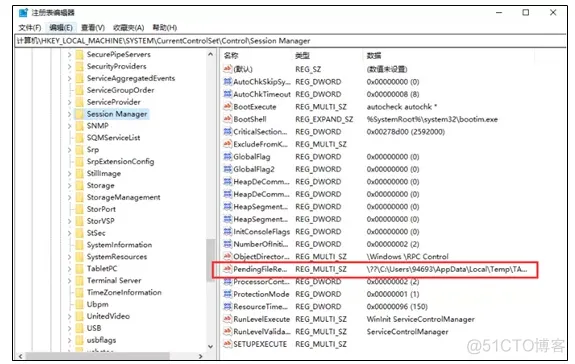
Task: Click the tree vertical scrollbar thumb
Action: (210, 260)
